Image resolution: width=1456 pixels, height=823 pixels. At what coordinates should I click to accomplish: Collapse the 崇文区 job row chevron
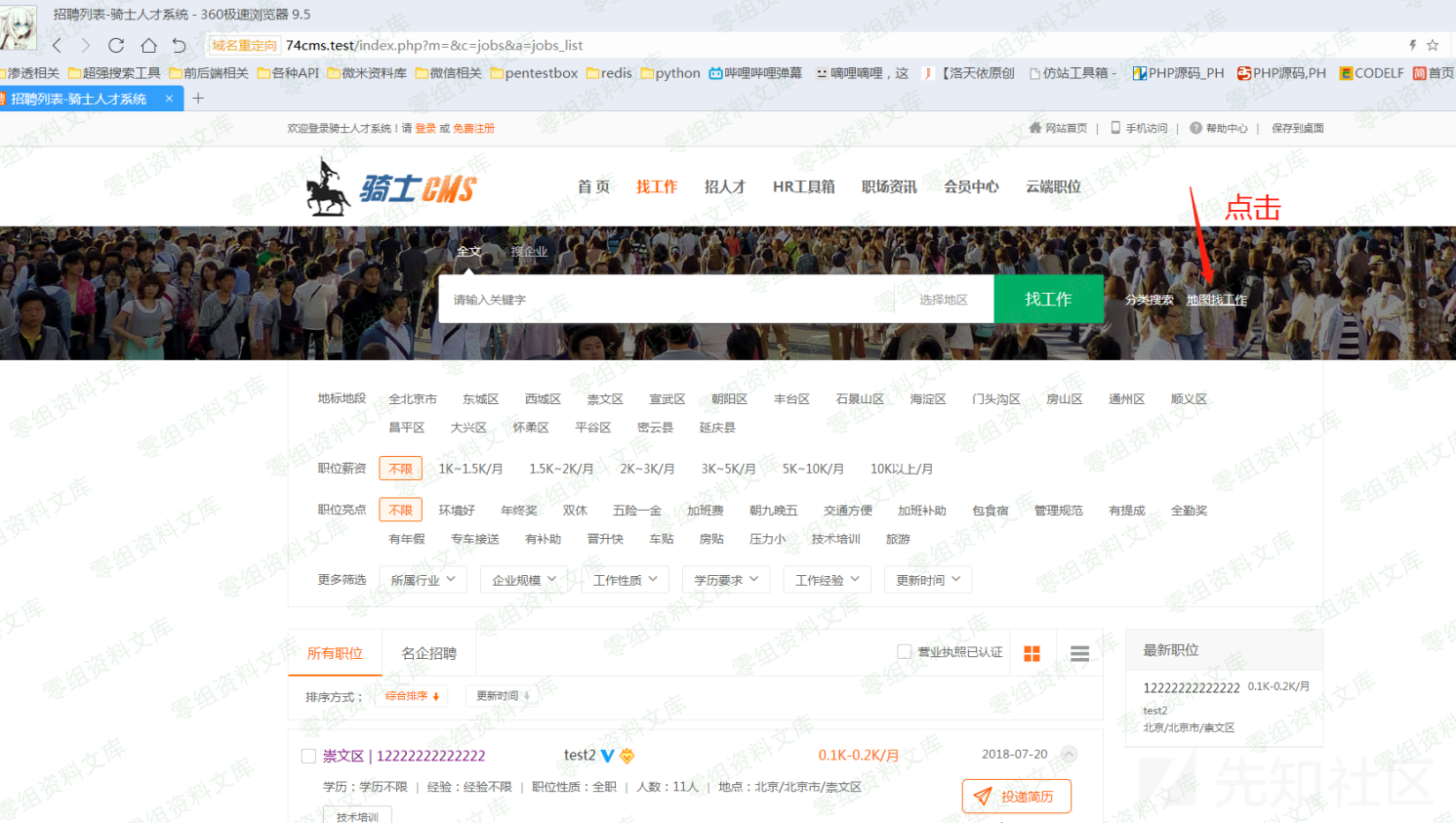tap(1069, 754)
